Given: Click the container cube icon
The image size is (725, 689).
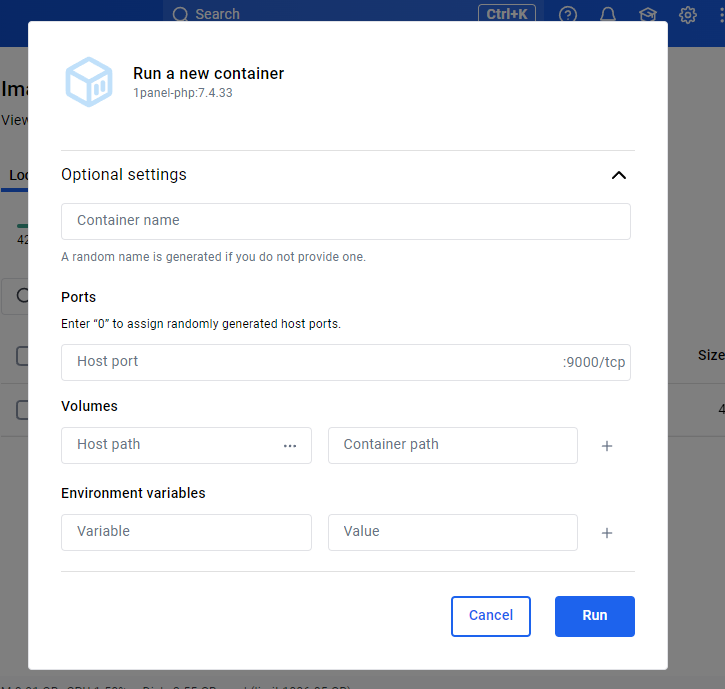Looking at the screenshot, I should (89, 82).
